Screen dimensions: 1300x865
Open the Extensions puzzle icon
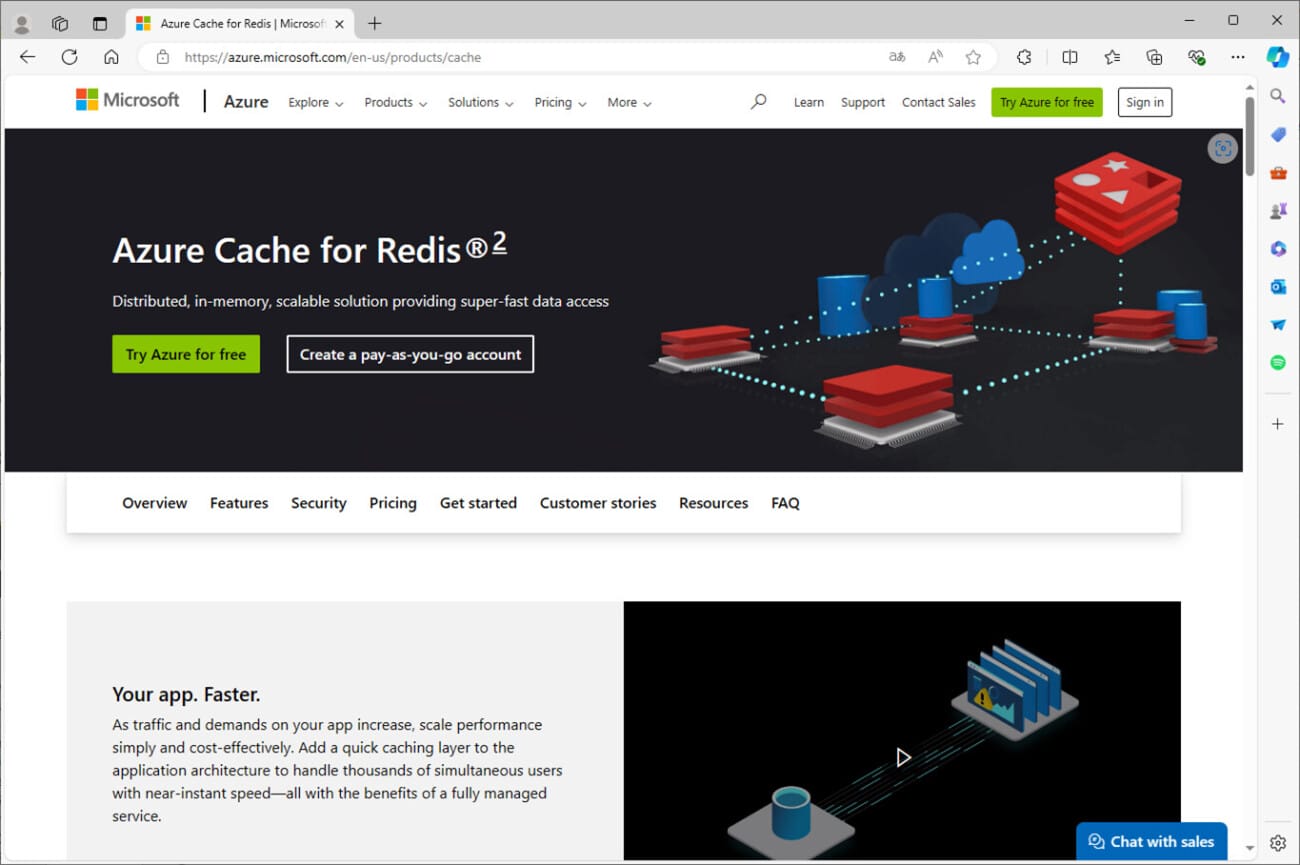(1024, 57)
